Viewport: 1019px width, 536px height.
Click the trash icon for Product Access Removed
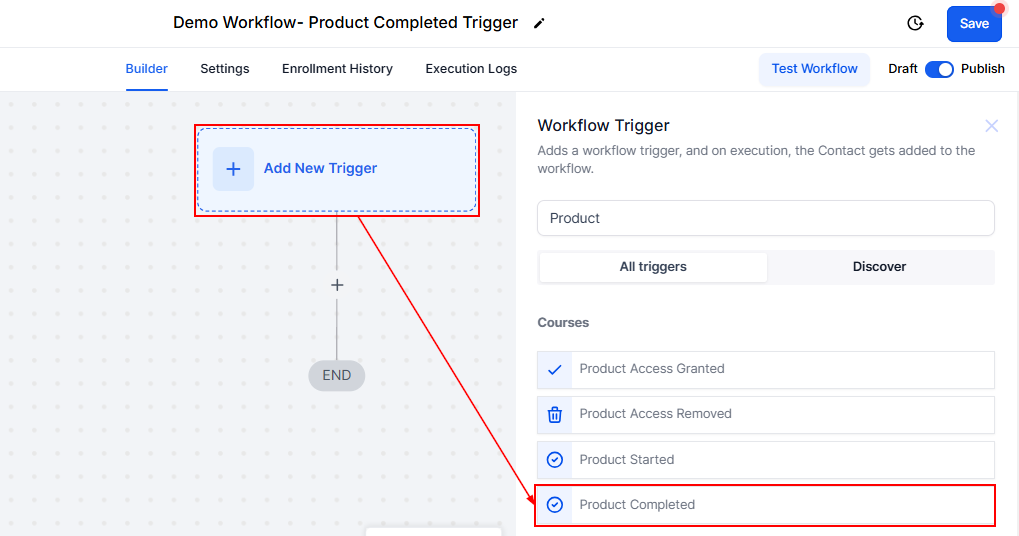(555, 414)
